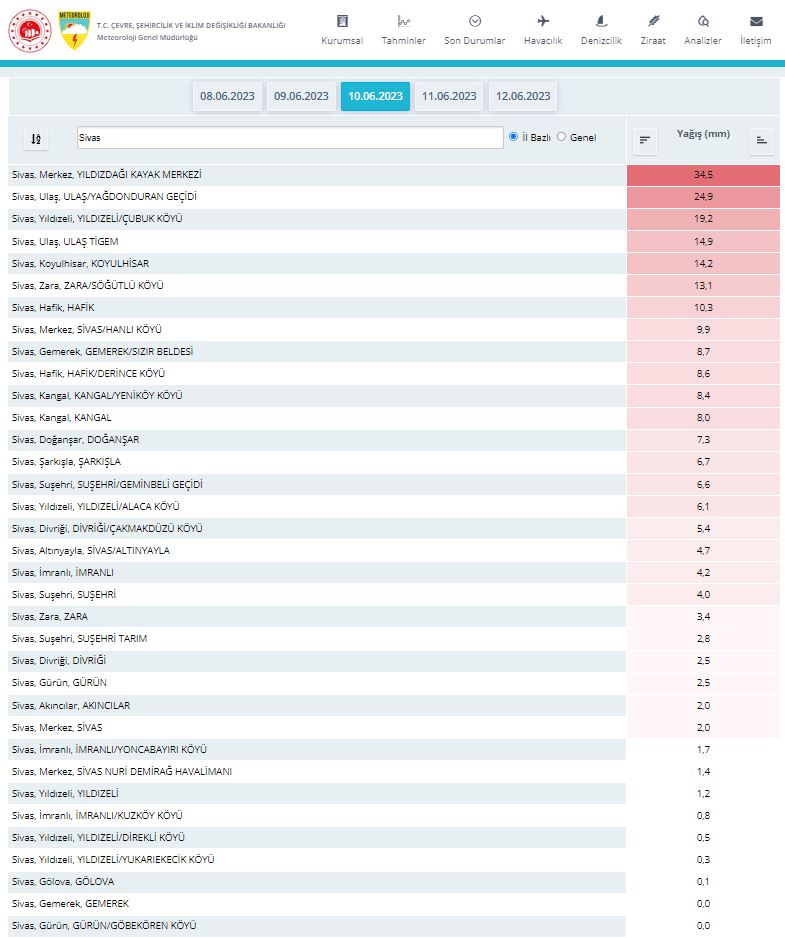Click the 11.06.2023 date button
This screenshot has width=785, height=938.
click(x=449, y=96)
